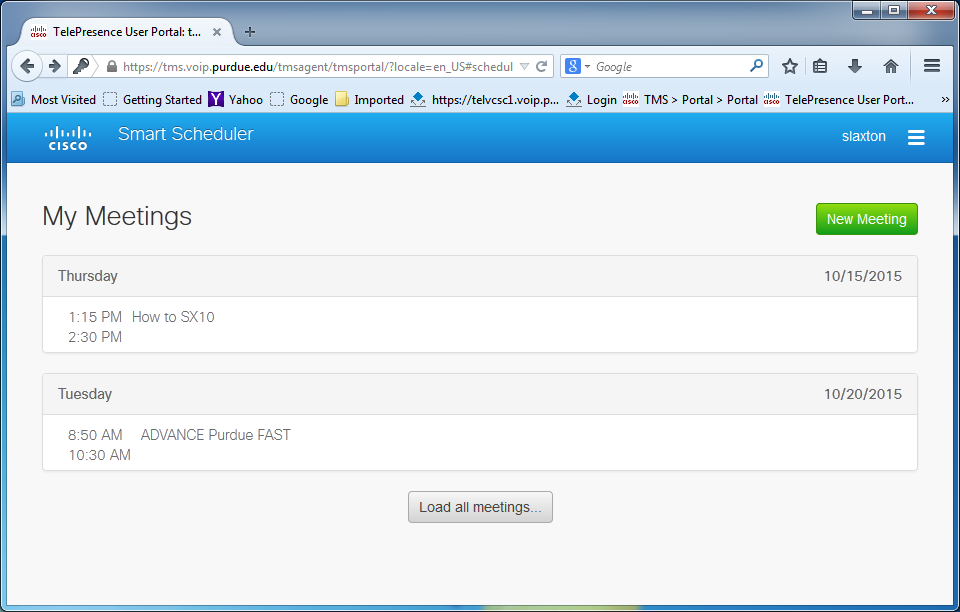Reload the page with refresh icon
Viewport: 960px width, 612px height.
tap(542, 67)
